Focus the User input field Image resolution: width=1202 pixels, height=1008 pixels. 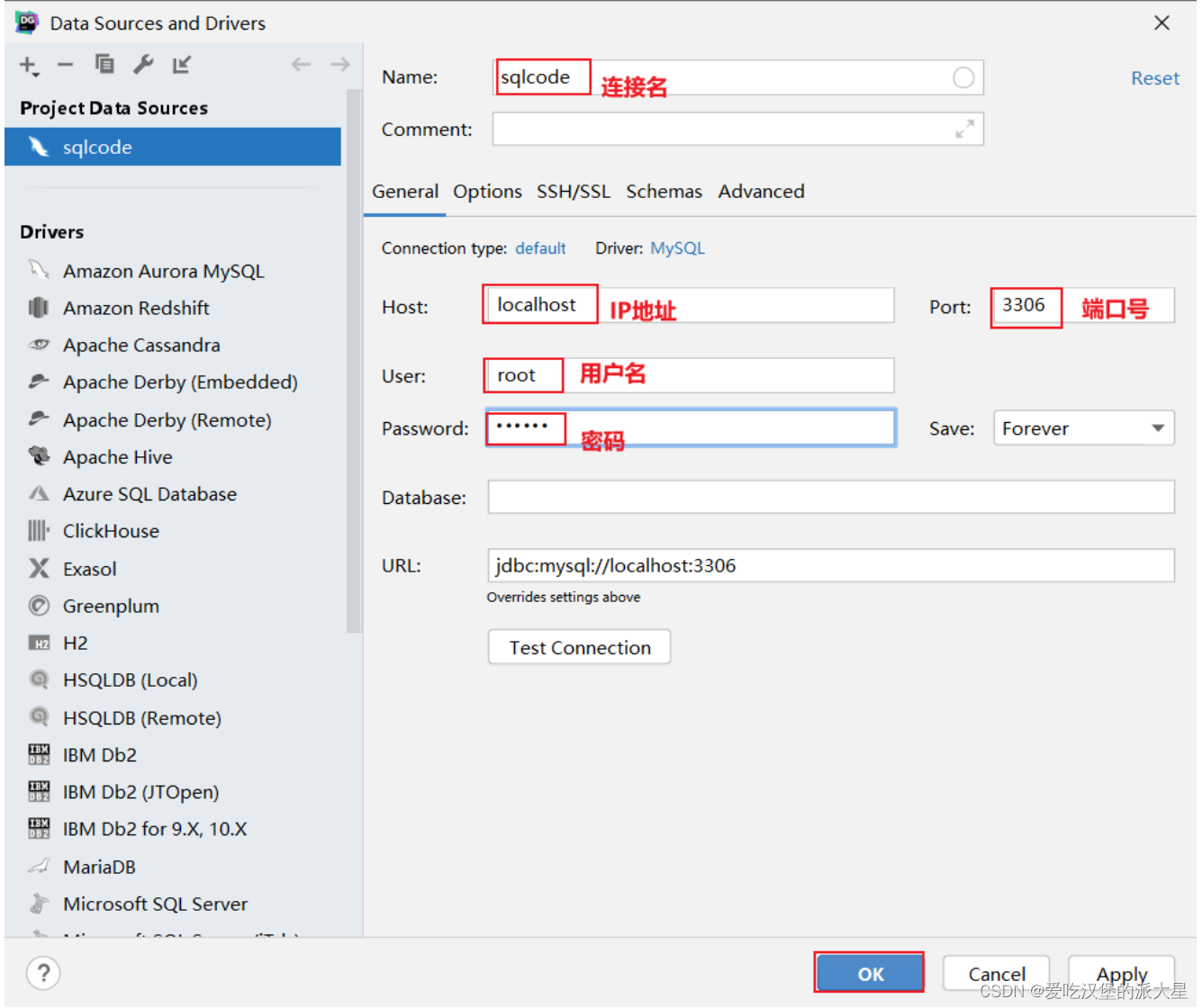point(690,375)
